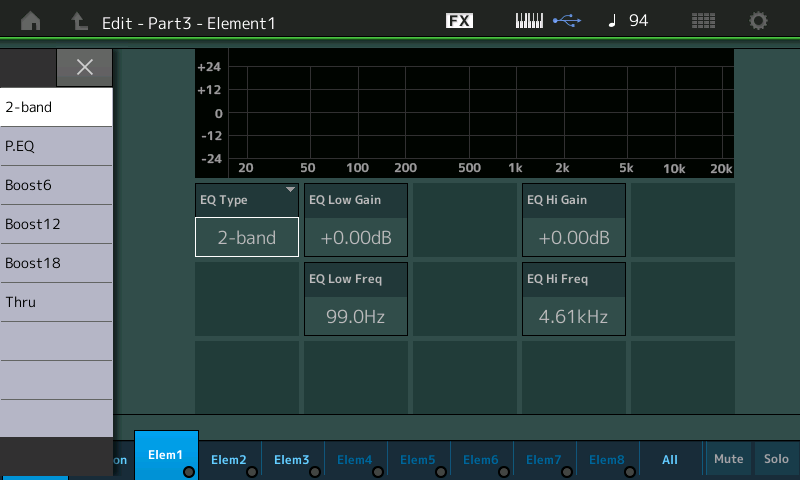Click the exit/up-arrow return icon

[x=79, y=21]
